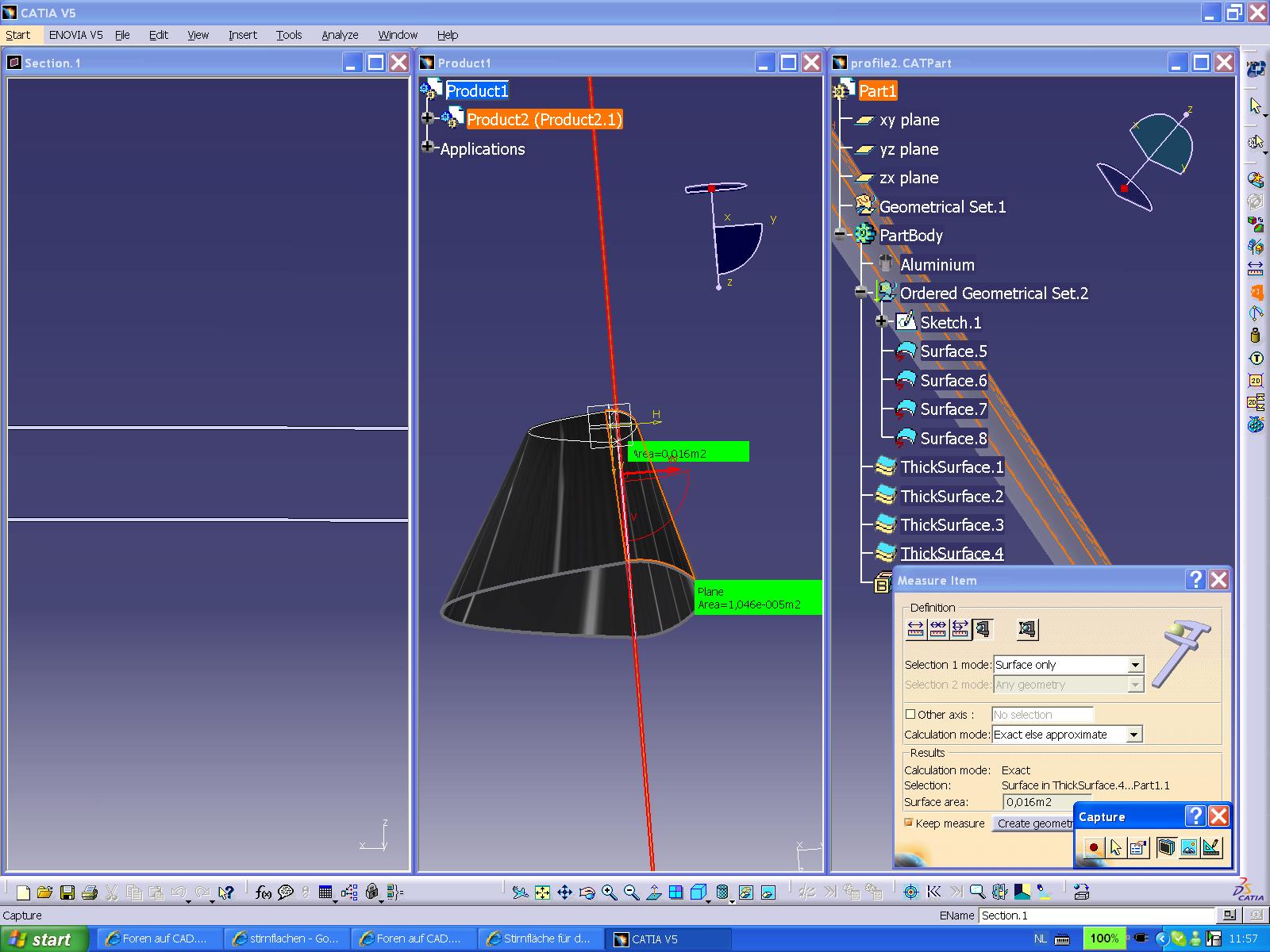Click the Fit All In icon
The height and width of the screenshot is (952, 1270).
click(542, 892)
